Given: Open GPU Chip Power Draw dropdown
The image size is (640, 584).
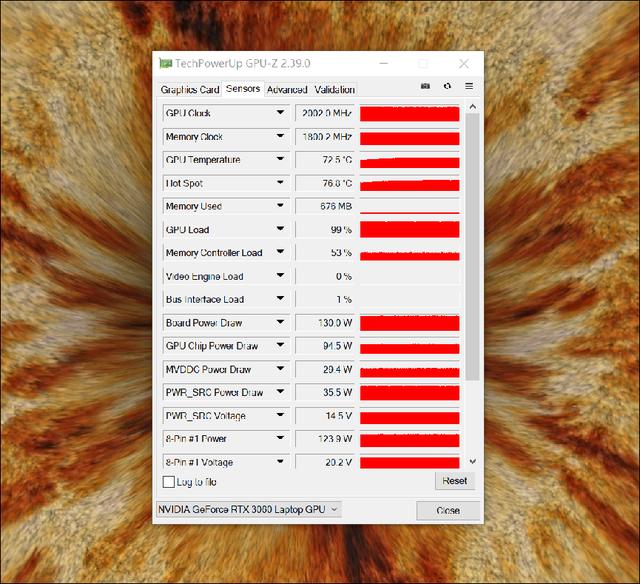Looking at the screenshot, I should (x=280, y=345).
